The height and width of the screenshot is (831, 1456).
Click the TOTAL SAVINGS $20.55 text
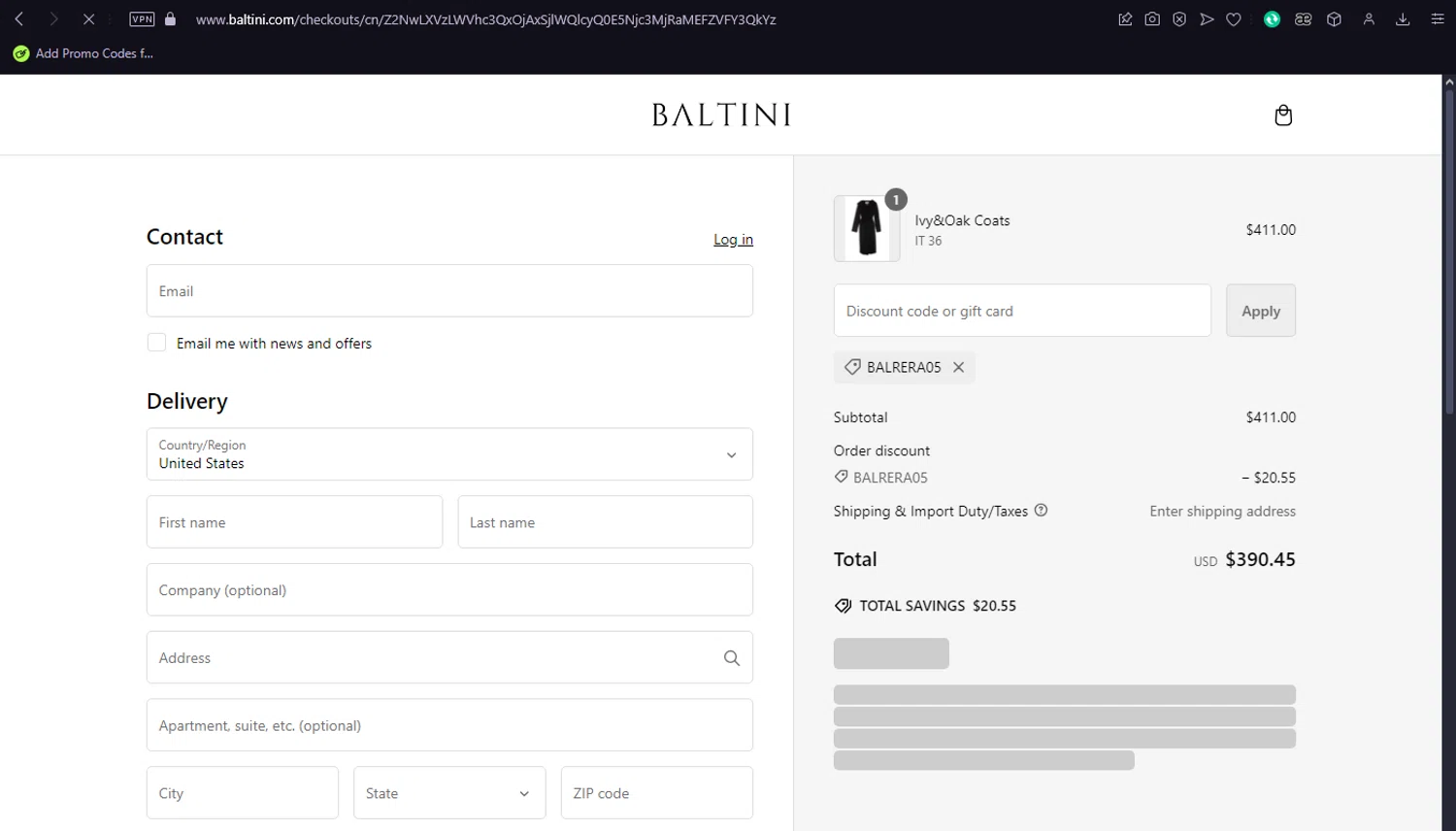coord(938,606)
